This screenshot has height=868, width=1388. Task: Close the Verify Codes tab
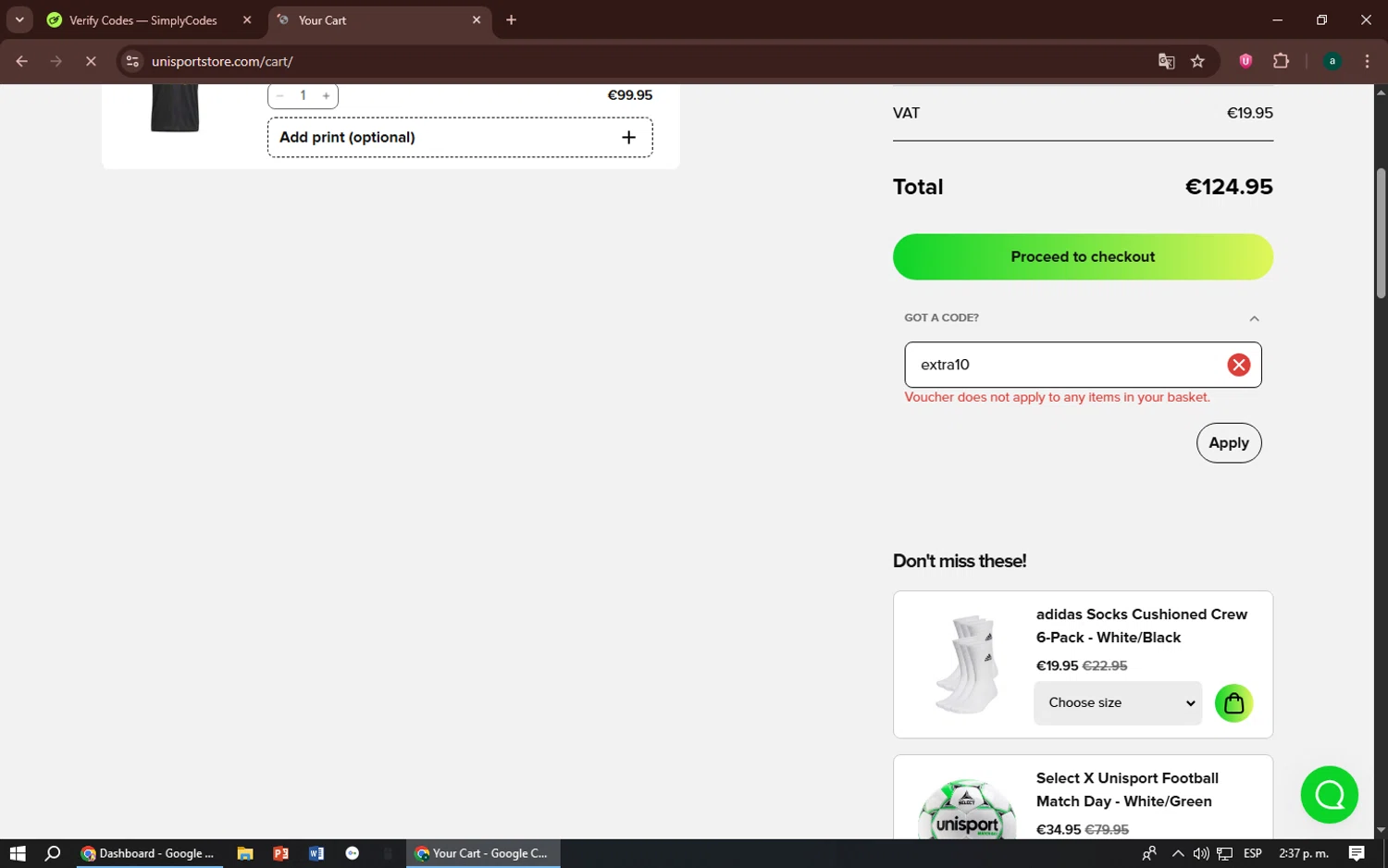click(x=247, y=19)
